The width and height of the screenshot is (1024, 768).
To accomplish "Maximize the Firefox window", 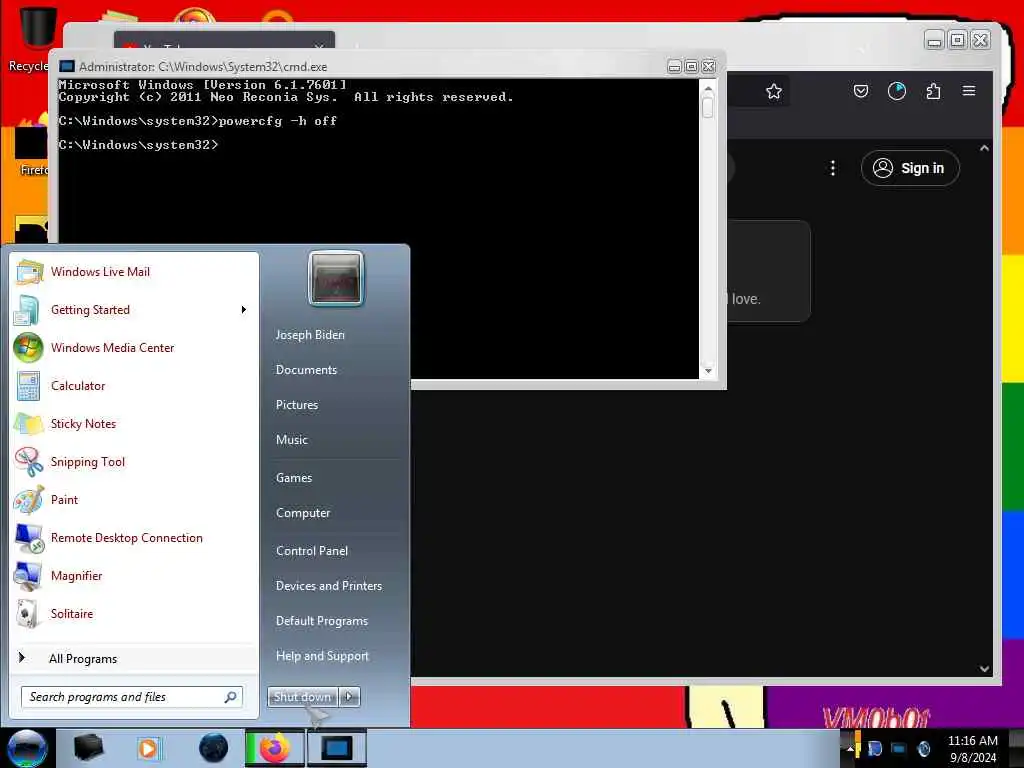I will [957, 40].
